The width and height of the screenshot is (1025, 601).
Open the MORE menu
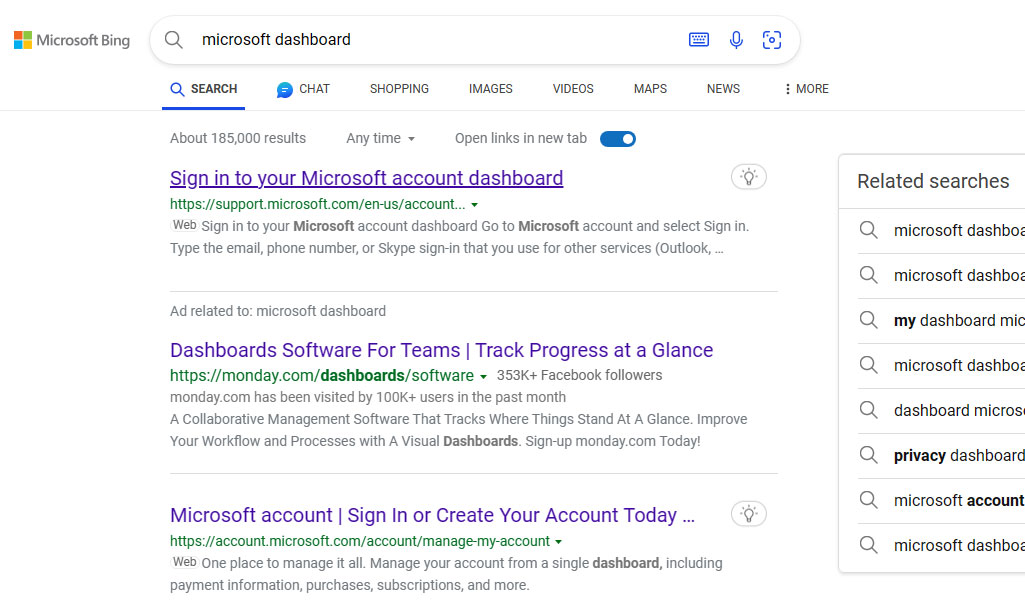click(807, 89)
